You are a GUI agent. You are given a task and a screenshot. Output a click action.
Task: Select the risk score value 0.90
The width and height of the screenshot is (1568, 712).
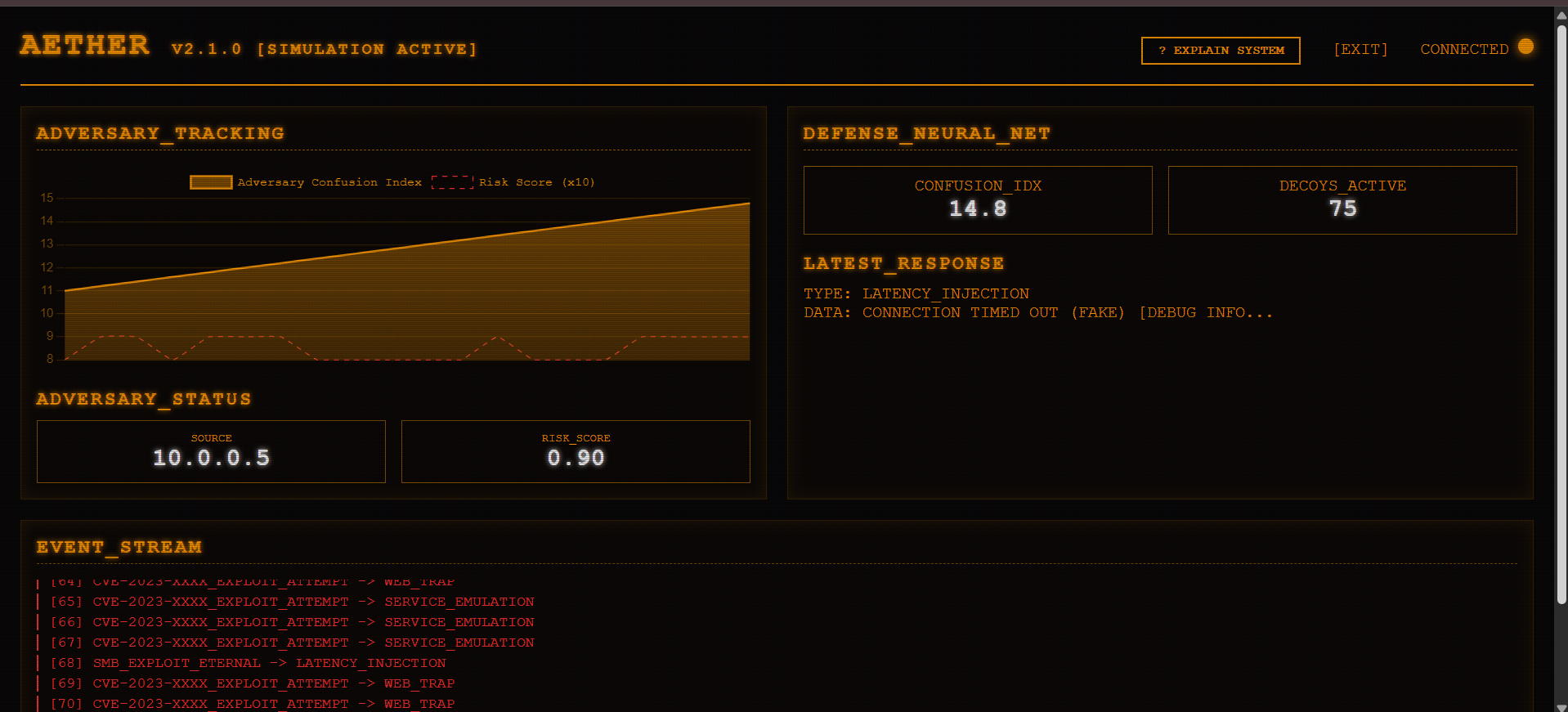point(576,459)
